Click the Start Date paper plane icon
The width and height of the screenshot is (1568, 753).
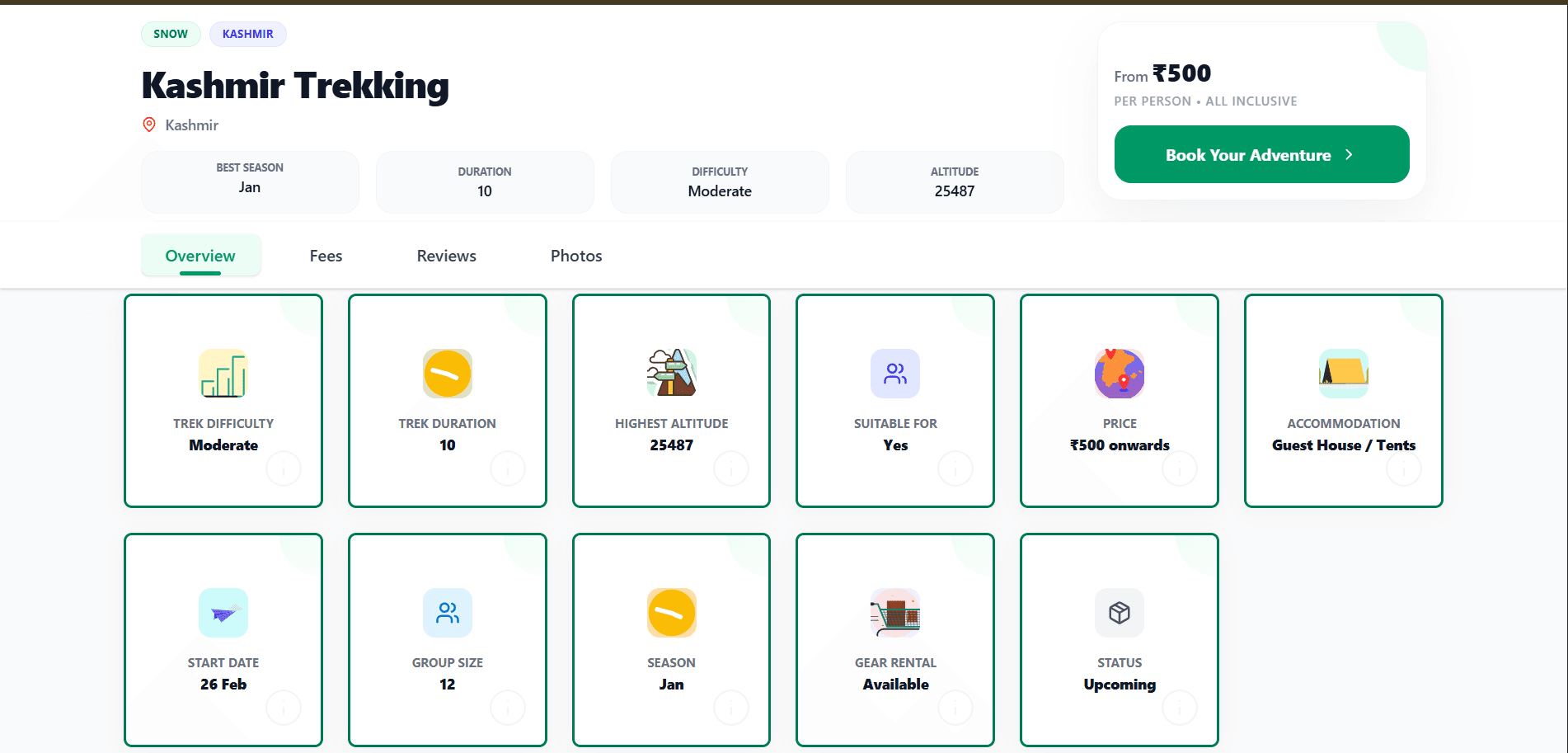point(223,613)
